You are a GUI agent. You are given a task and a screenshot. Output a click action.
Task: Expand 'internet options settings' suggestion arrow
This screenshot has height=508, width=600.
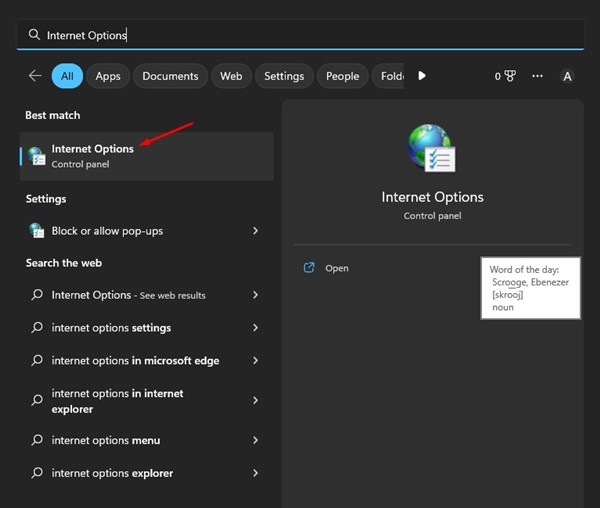(256, 328)
